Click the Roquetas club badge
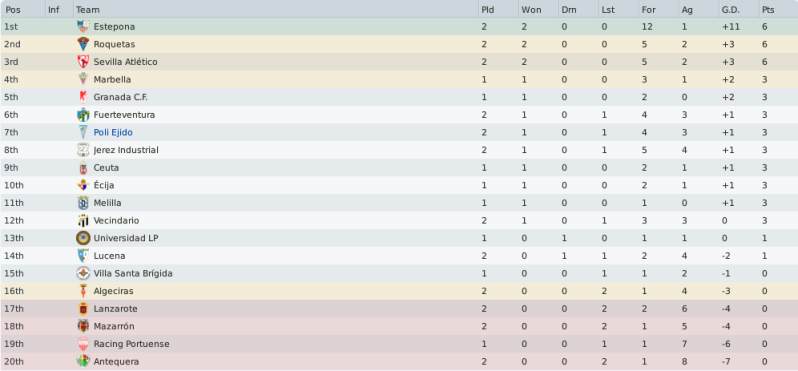798x371 pixels. click(x=83, y=44)
